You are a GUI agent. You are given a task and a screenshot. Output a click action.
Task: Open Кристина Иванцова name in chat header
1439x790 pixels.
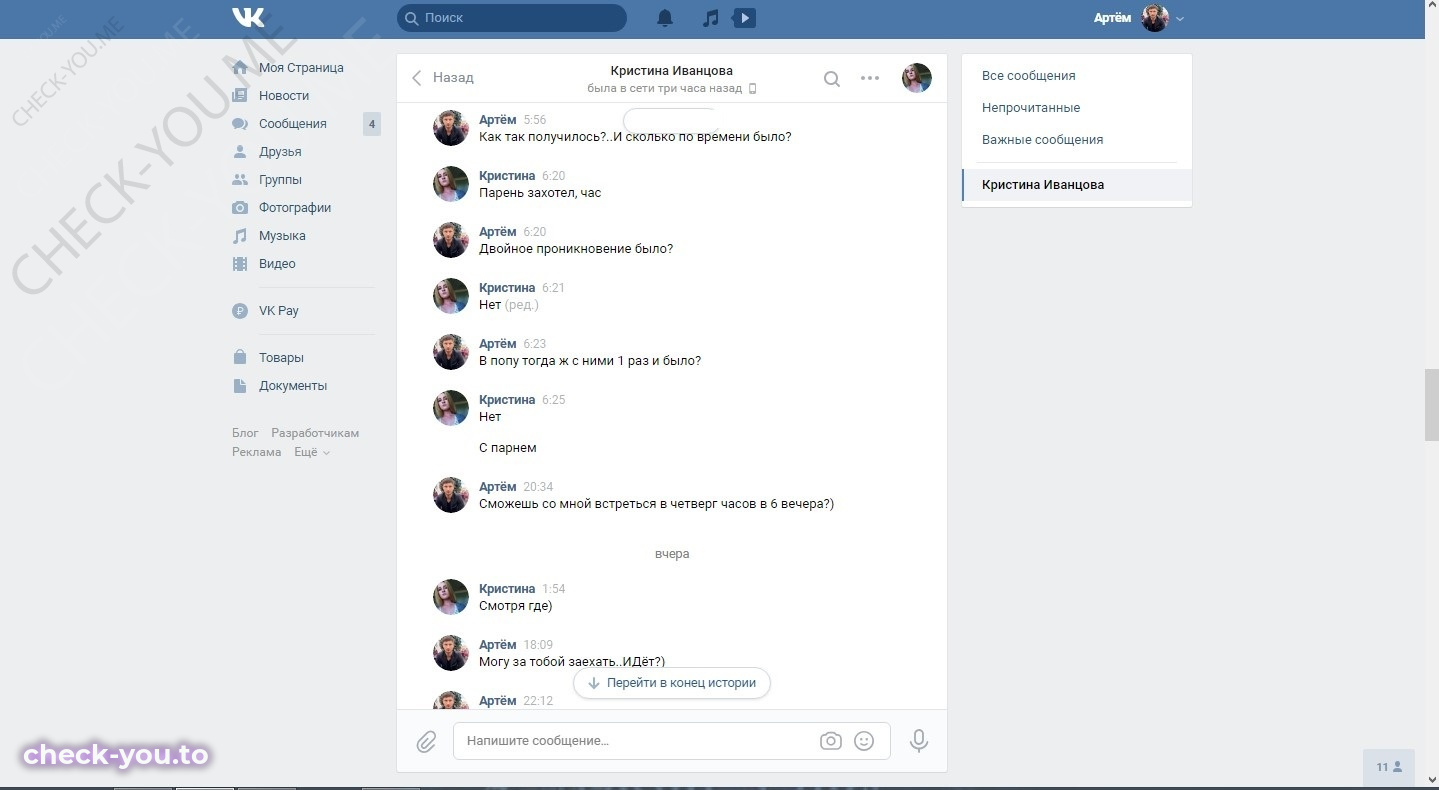(672, 71)
